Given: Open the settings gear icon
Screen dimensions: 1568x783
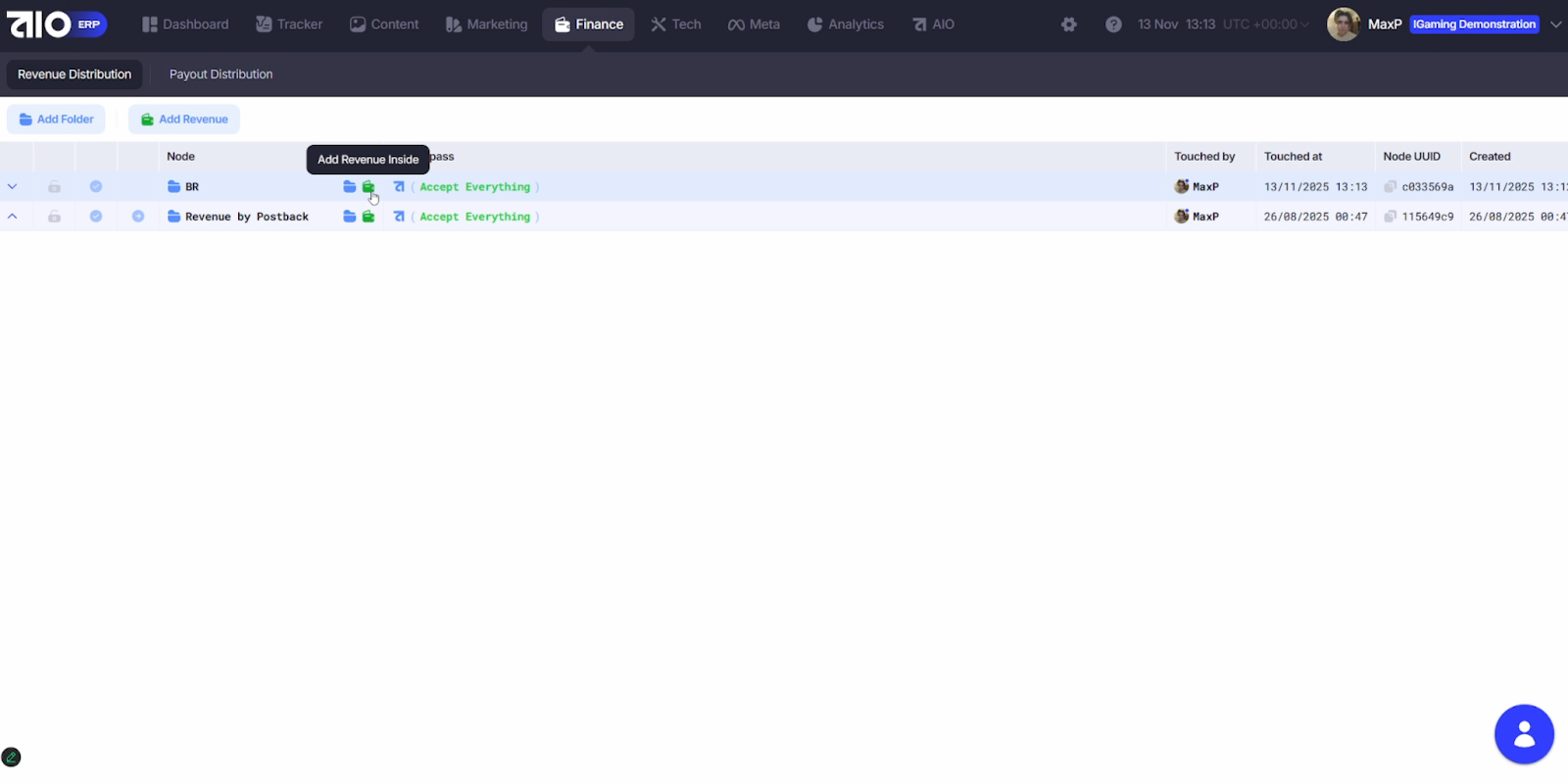Looking at the screenshot, I should click(1069, 24).
